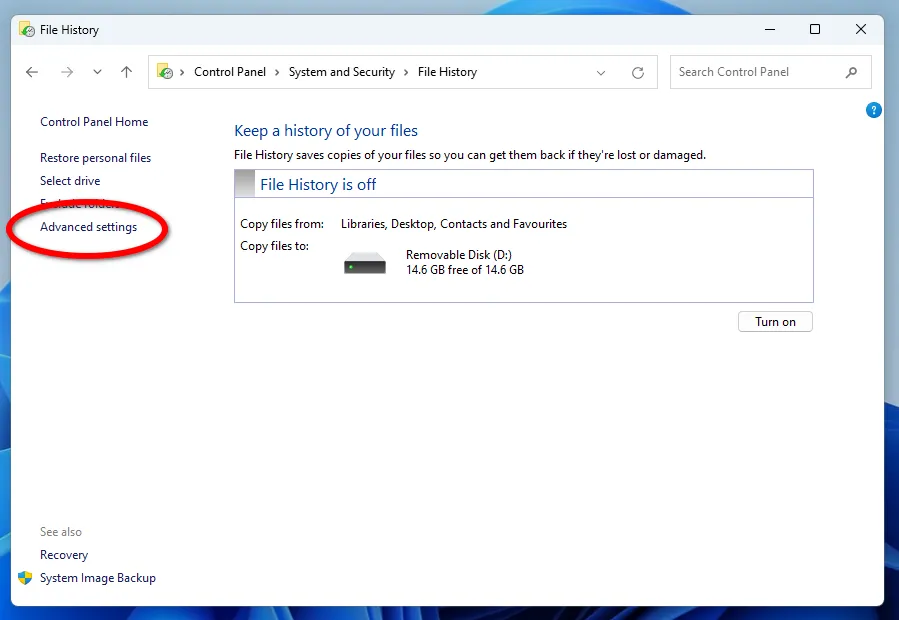Click the search magnifier icon

pos(851,72)
